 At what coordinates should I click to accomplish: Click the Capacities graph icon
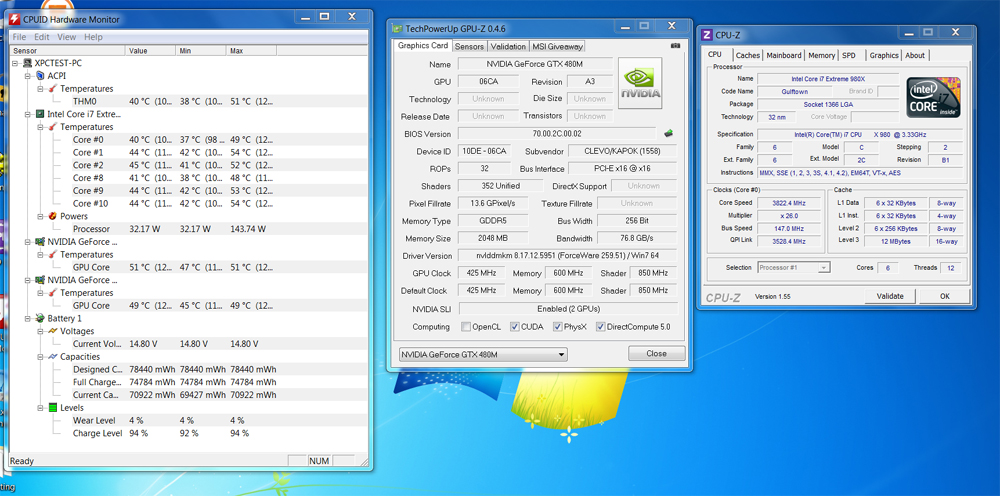point(53,356)
